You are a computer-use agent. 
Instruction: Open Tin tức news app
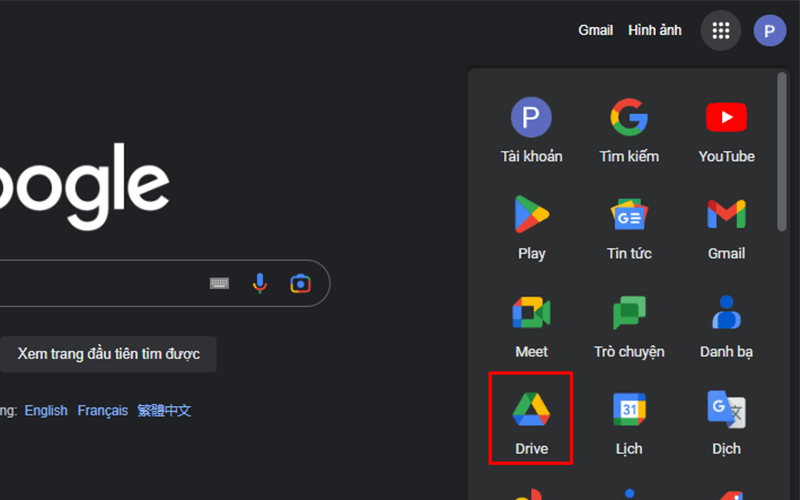tap(629, 228)
